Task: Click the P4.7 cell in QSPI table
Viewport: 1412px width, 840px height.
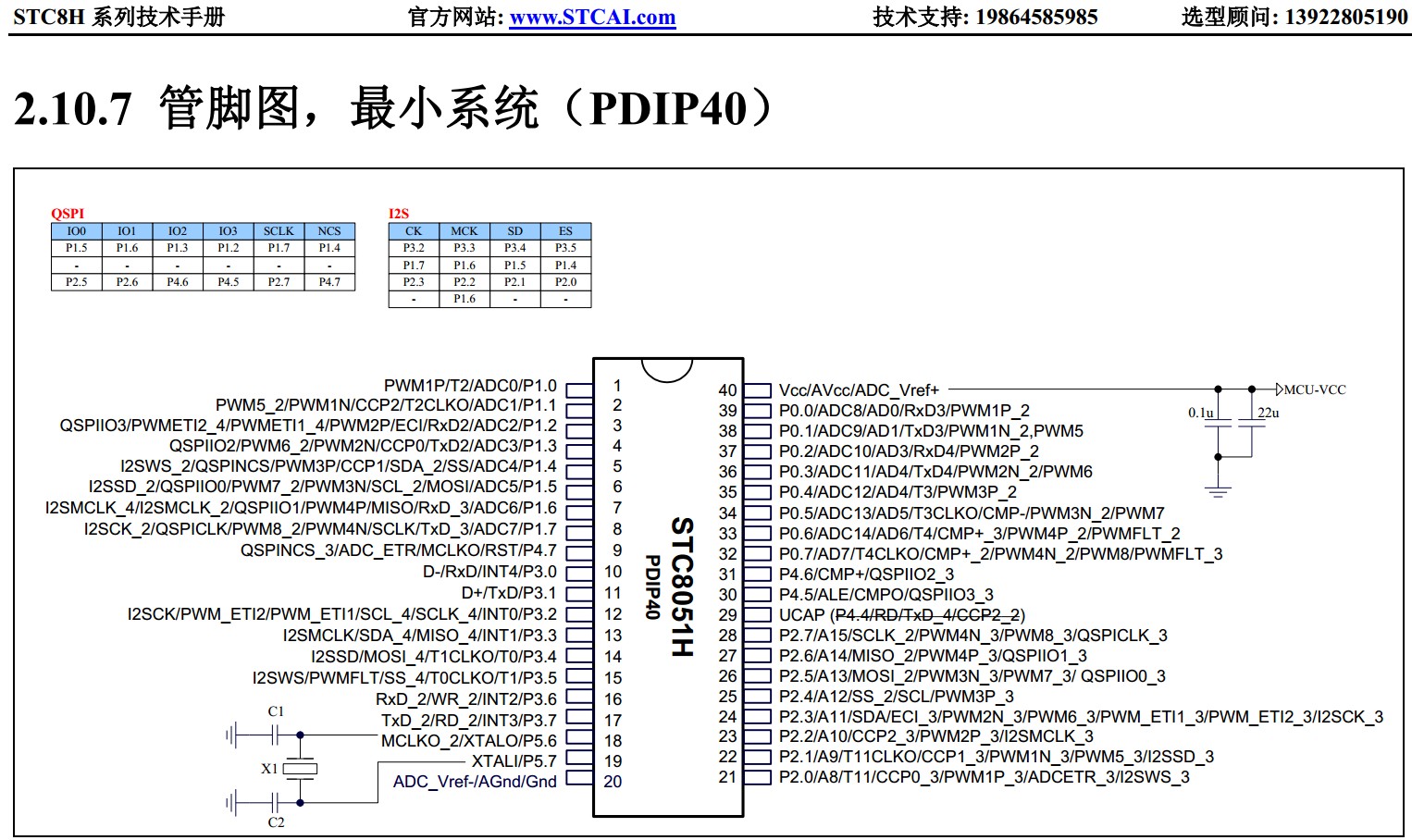Action: tap(329, 282)
